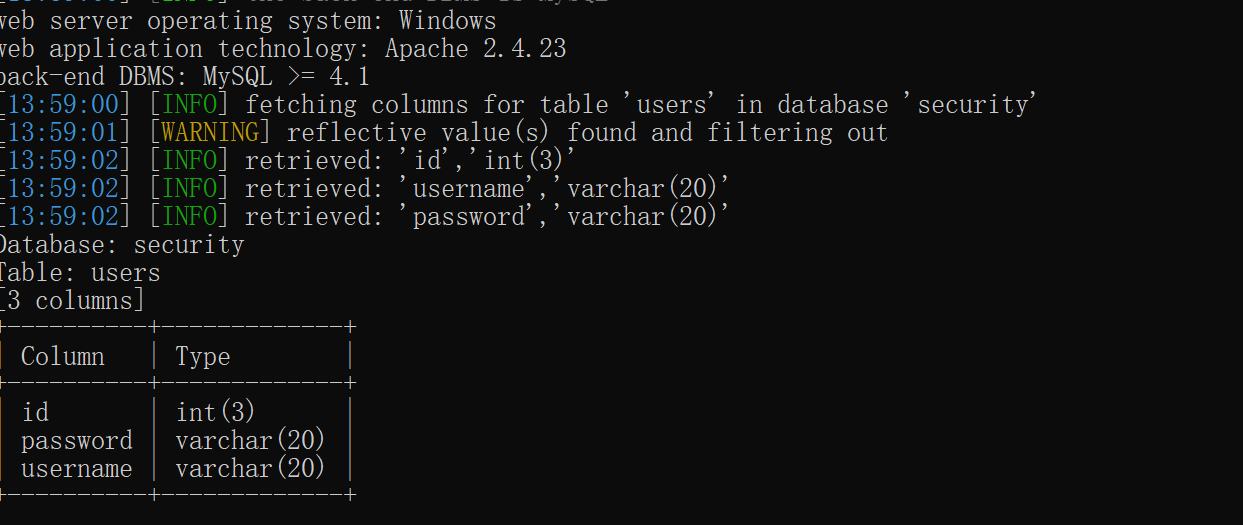
Task: Click the word Windows in the operating system line
Action: pos(447,20)
